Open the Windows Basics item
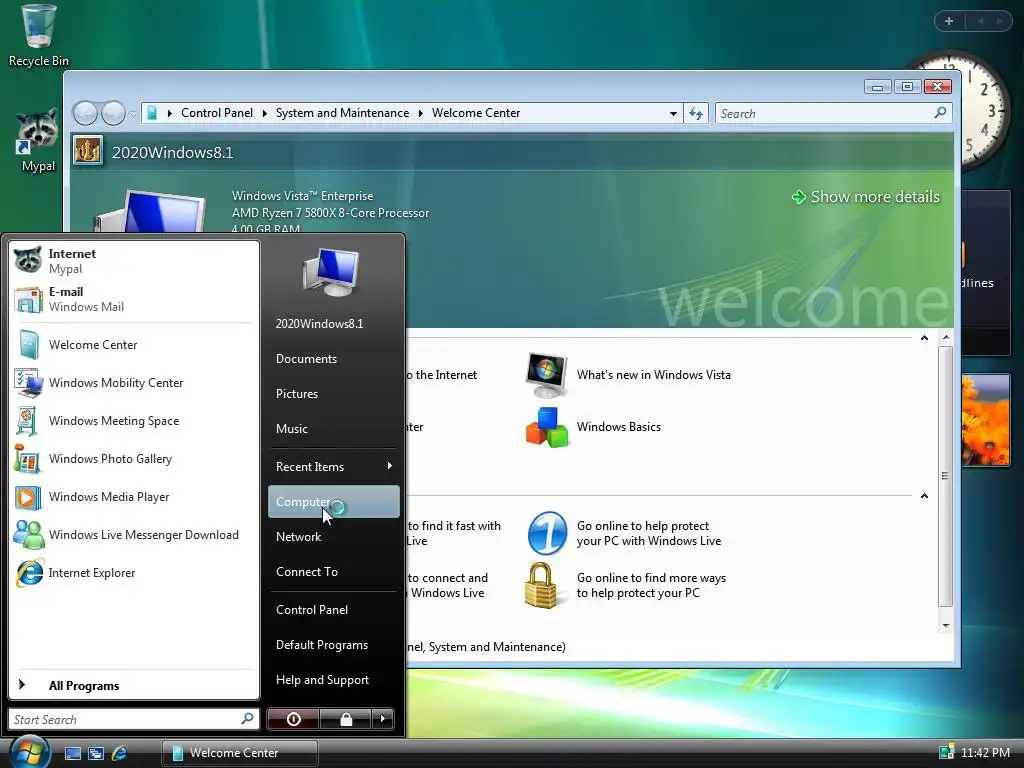This screenshot has width=1024, height=768. [x=594, y=427]
